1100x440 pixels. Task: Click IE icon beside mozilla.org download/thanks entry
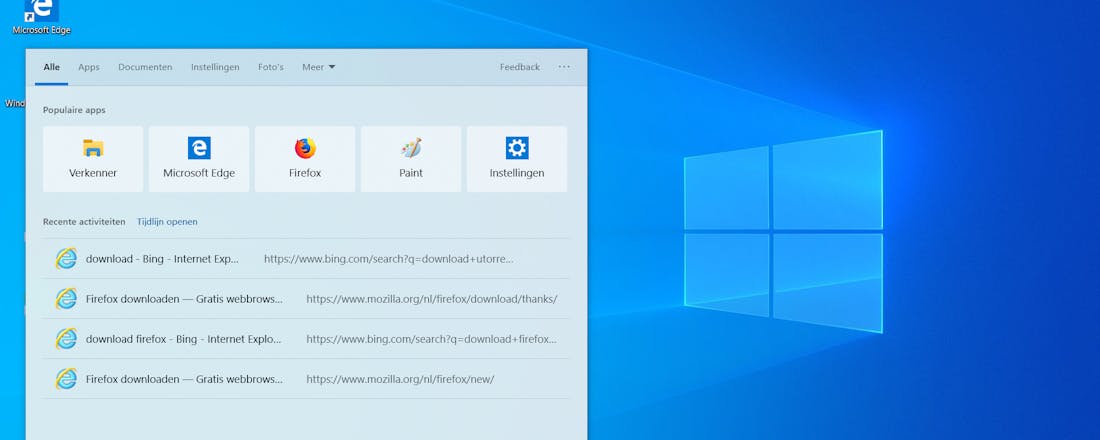tap(66, 299)
